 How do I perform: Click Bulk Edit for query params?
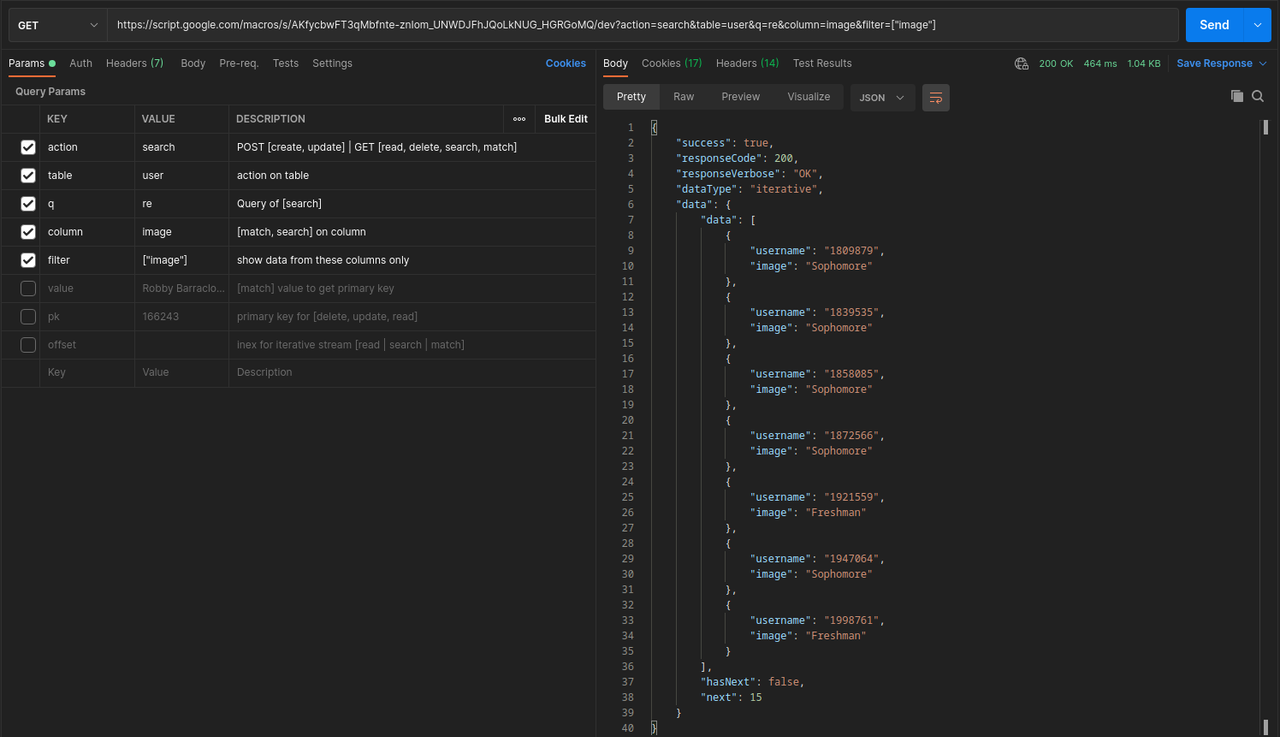point(566,119)
